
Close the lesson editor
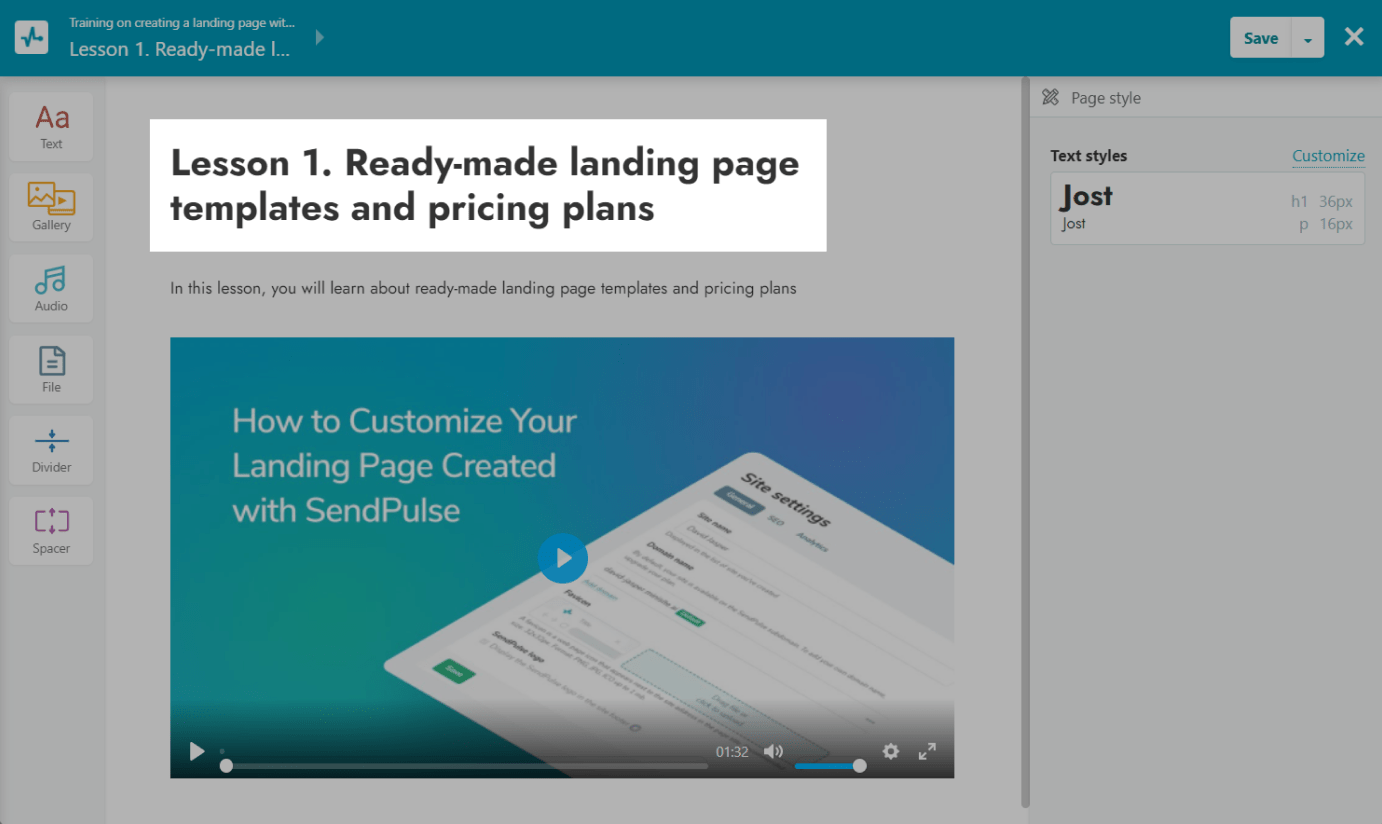1354,37
